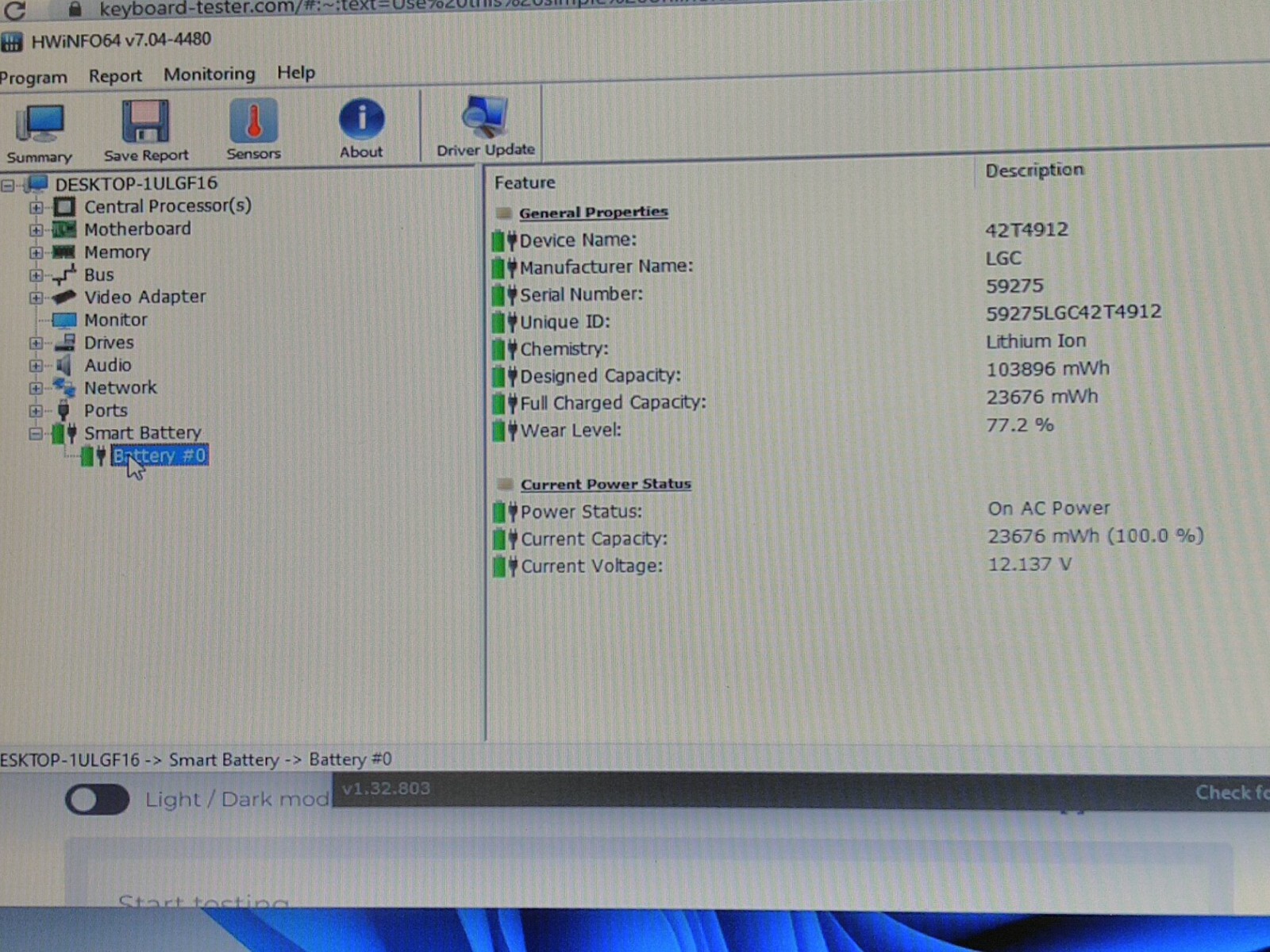Expand the Bus tree node
This screenshot has width=1270, height=952.
(36, 275)
